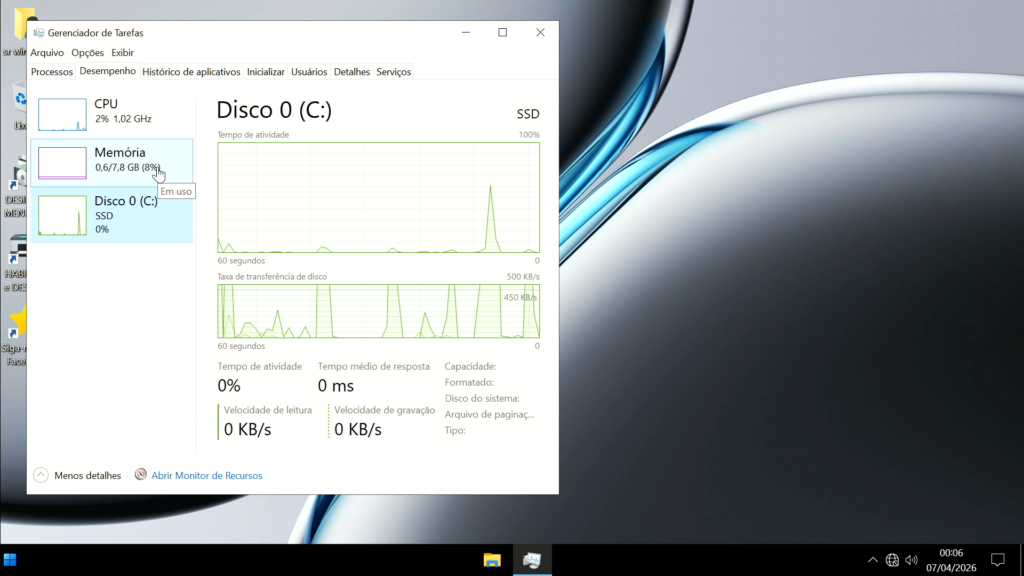Image resolution: width=1024 pixels, height=576 pixels.
Task: Click the muted volume tray icon
Action: tap(911, 560)
